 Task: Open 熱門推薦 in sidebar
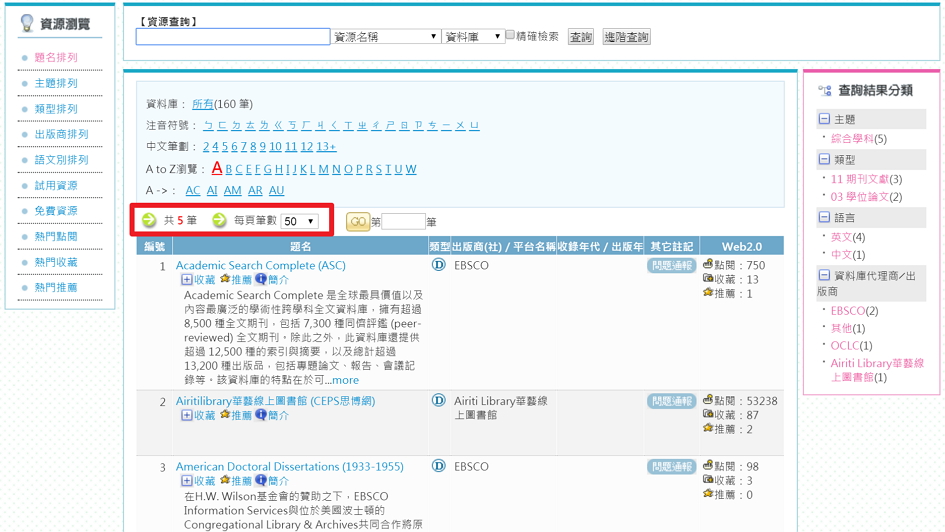(x=56, y=287)
